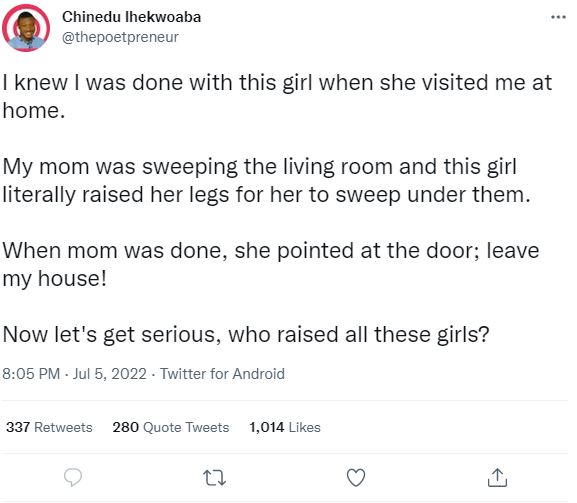Open the @thepoetpreneur handle link

120,37
